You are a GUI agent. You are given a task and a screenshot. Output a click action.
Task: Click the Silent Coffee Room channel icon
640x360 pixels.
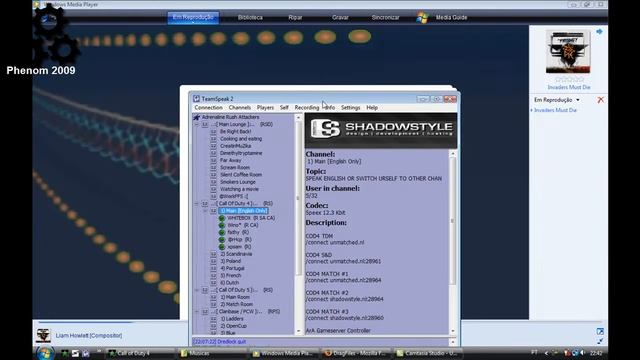213,175
